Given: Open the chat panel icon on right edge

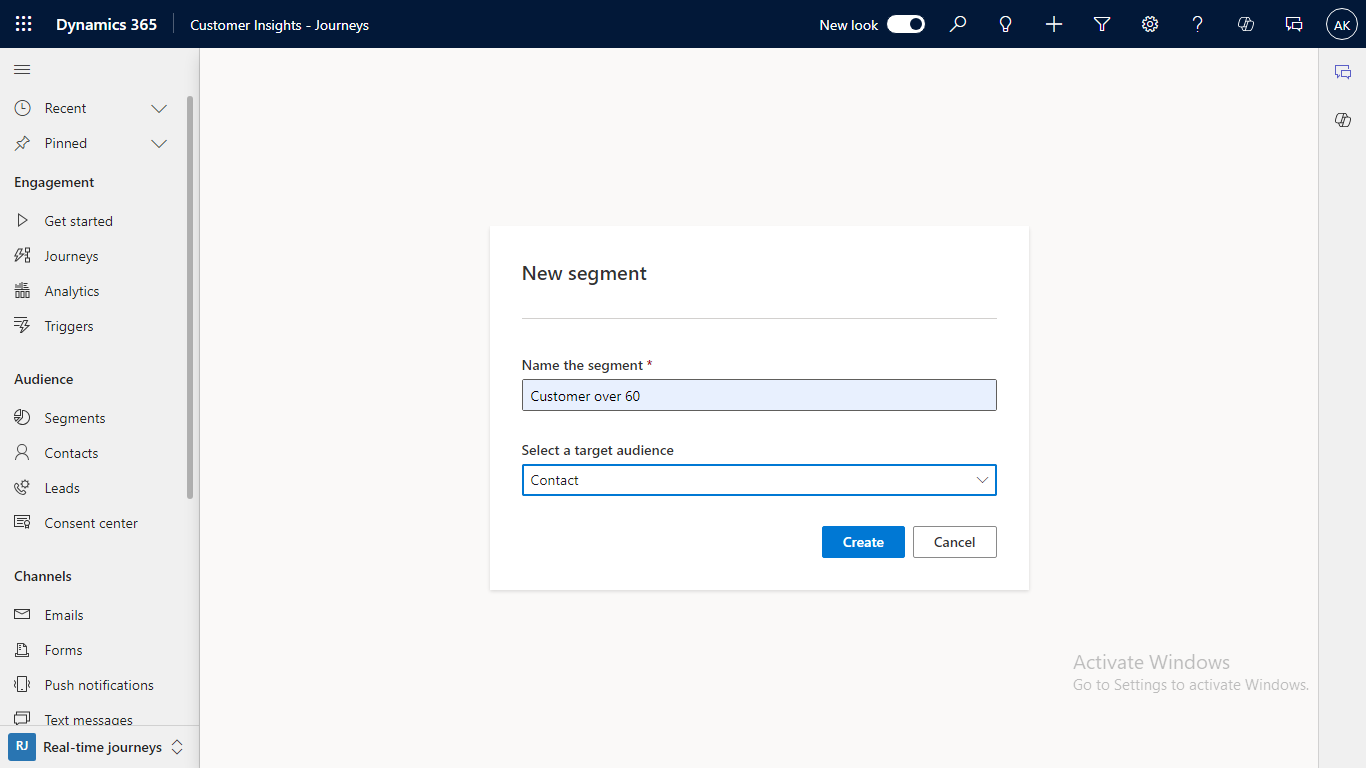Looking at the screenshot, I should tap(1343, 72).
